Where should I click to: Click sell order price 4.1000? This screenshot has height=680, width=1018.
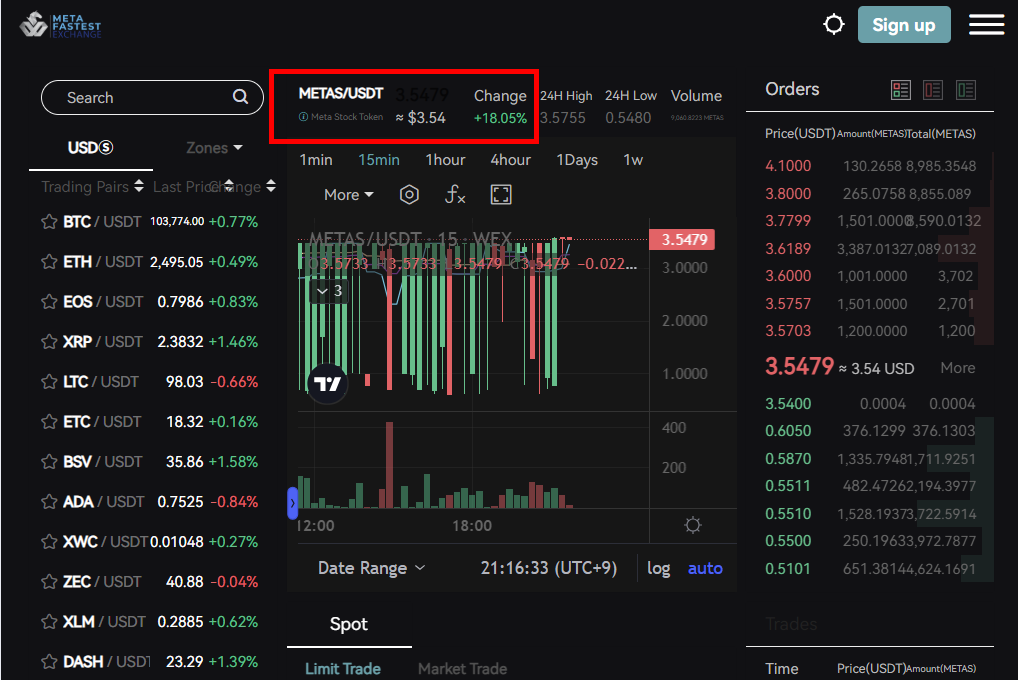coord(788,166)
